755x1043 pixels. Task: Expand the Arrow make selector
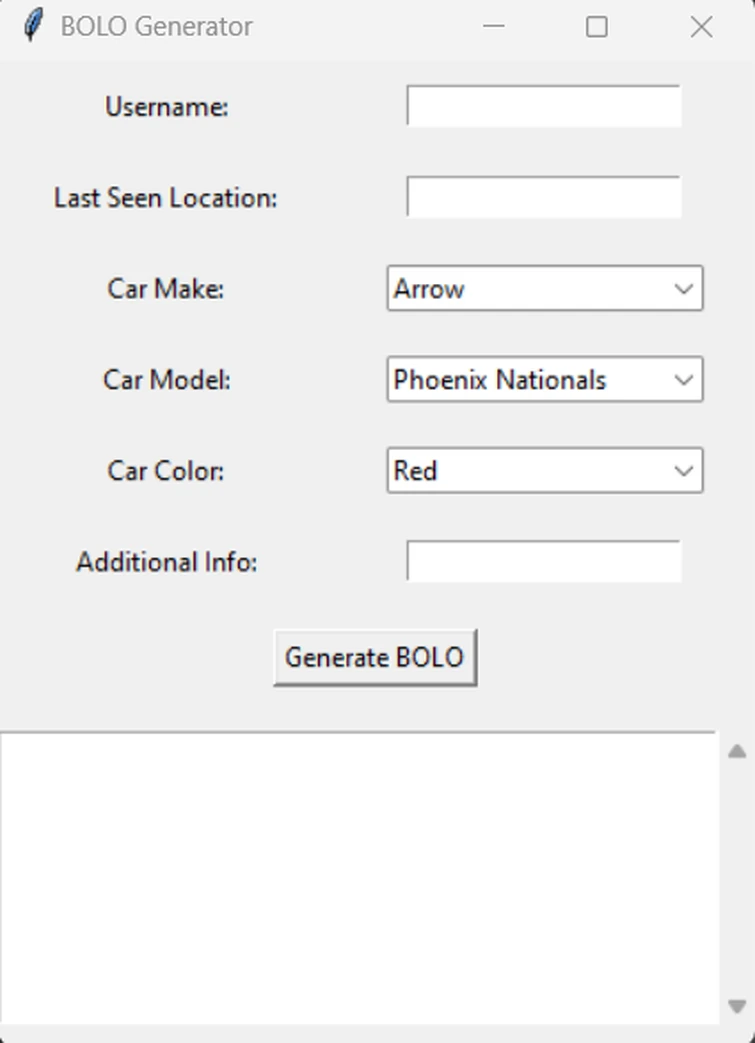pos(683,288)
